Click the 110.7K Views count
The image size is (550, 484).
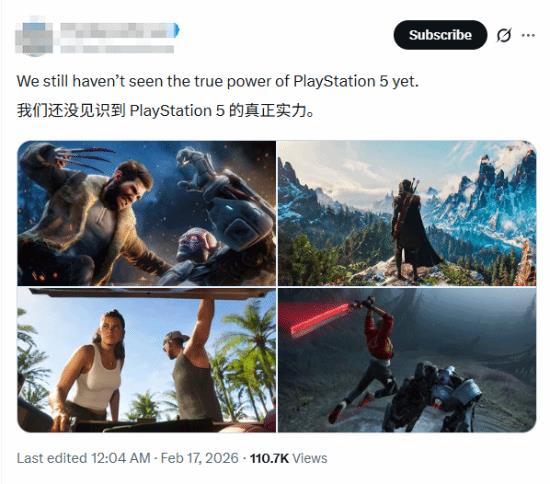(x=288, y=458)
